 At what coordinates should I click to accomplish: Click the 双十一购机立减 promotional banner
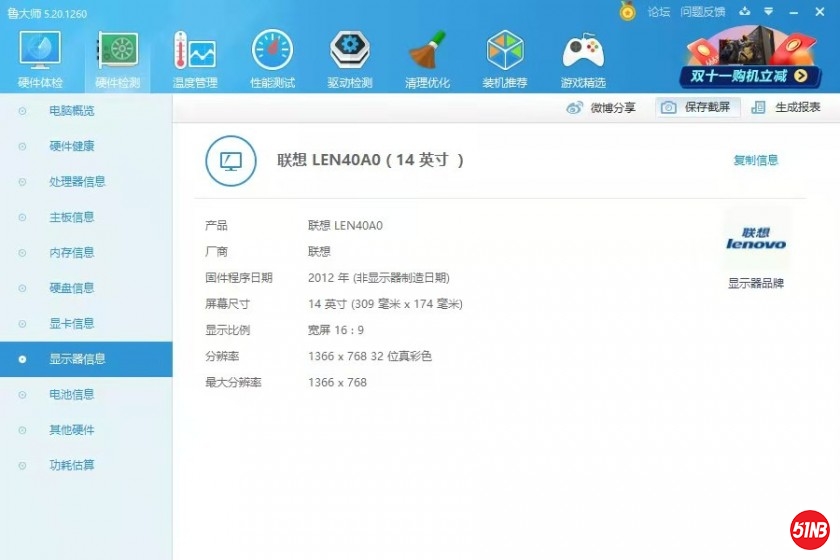click(751, 58)
